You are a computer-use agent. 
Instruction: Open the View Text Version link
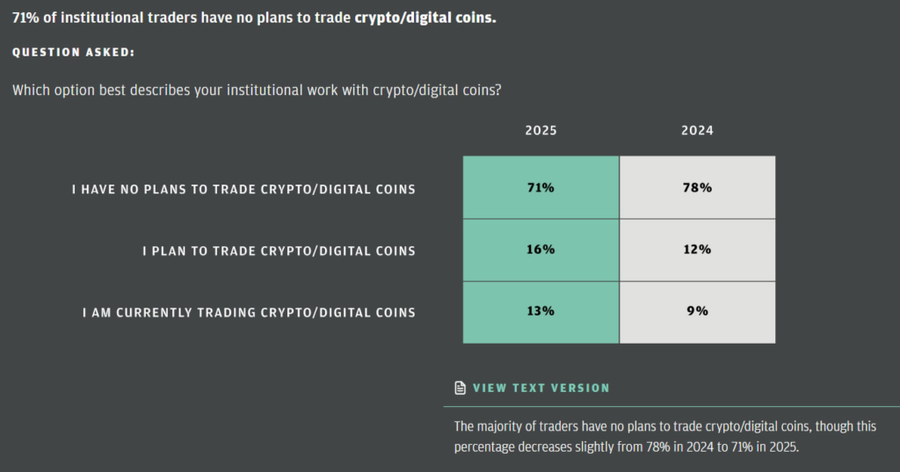point(540,388)
